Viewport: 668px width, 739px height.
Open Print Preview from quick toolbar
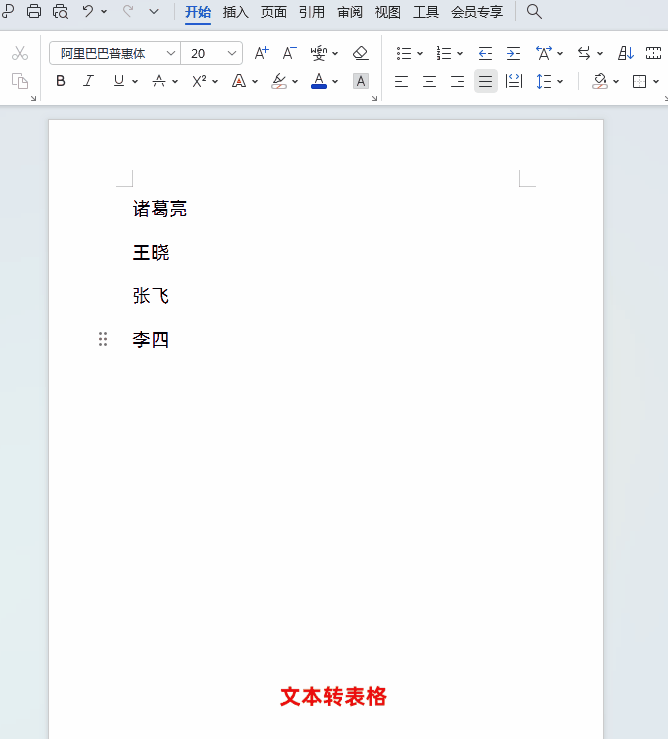pyautogui.click(x=60, y=12)
